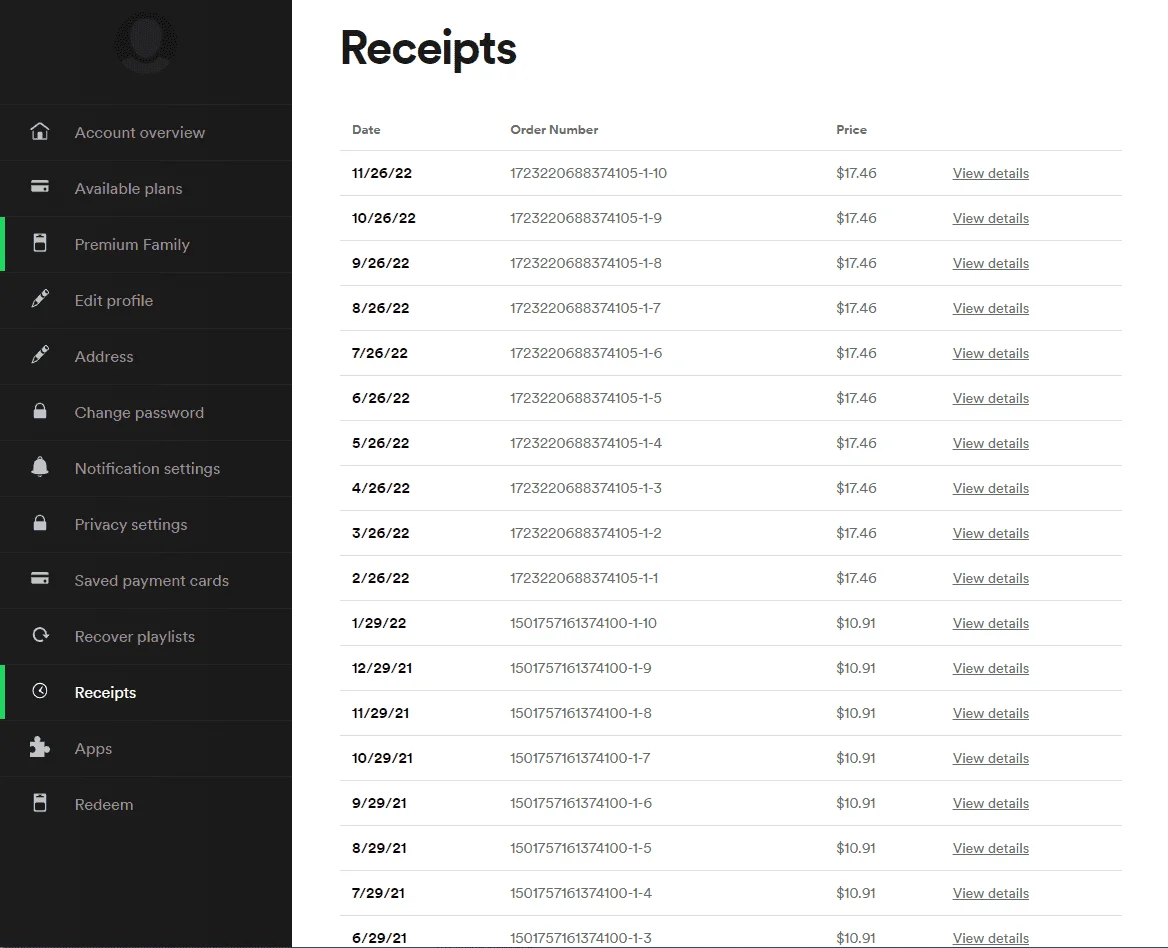
Task: Click the 9/29/21 date cell
Action: point(378,803)
